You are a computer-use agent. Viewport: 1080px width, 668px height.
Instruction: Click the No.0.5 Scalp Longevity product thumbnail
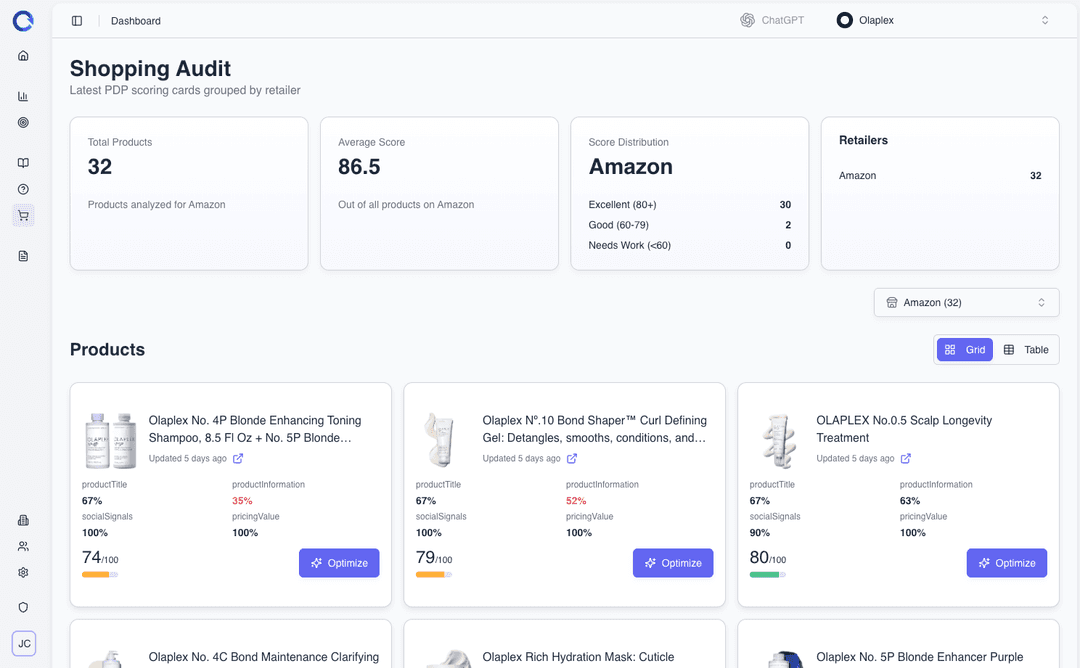click(x=778, y=440)
